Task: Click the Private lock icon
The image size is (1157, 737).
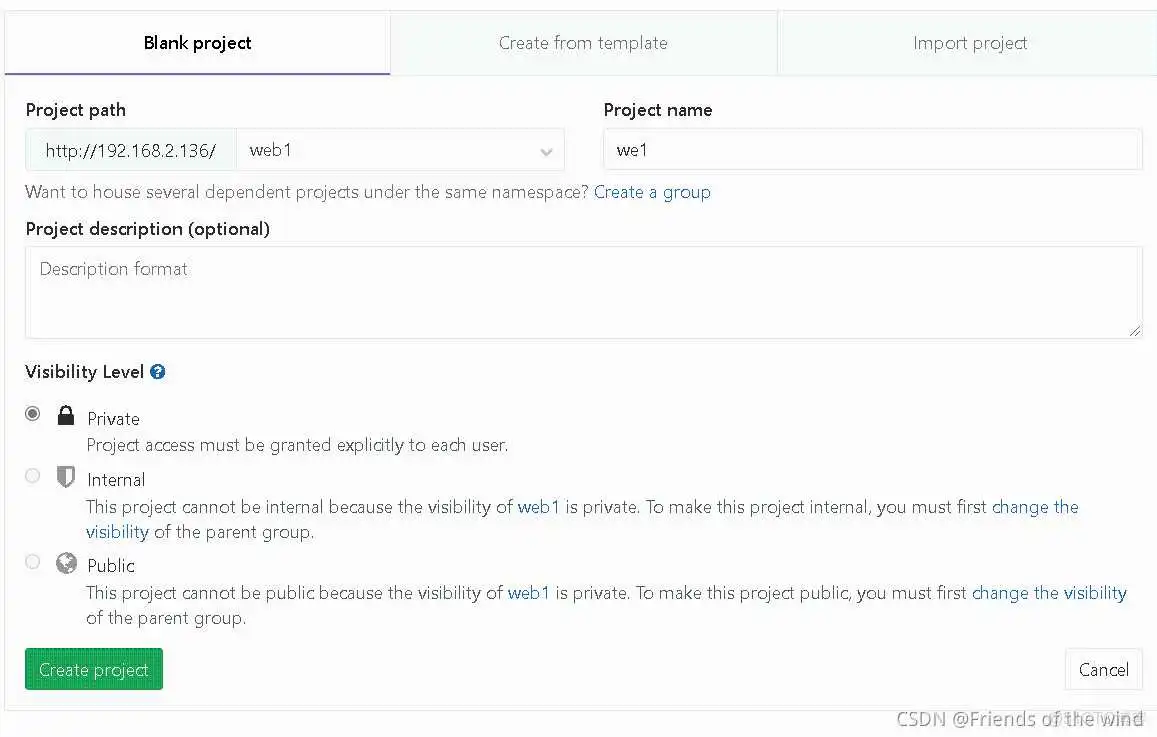Action: (66, 415)
